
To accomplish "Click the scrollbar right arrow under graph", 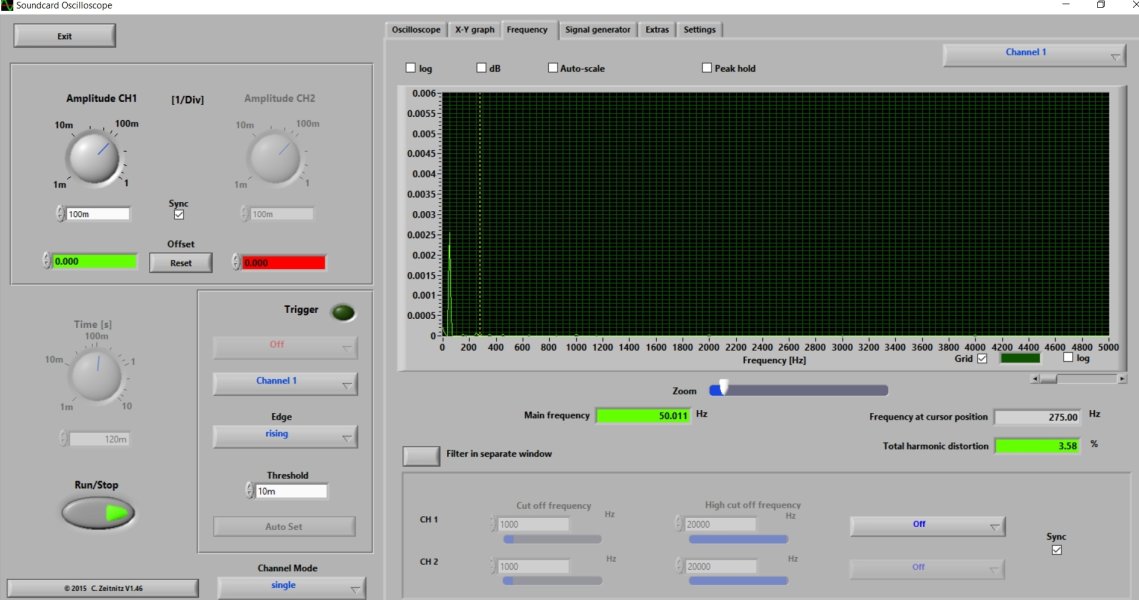I will 1122,379.
